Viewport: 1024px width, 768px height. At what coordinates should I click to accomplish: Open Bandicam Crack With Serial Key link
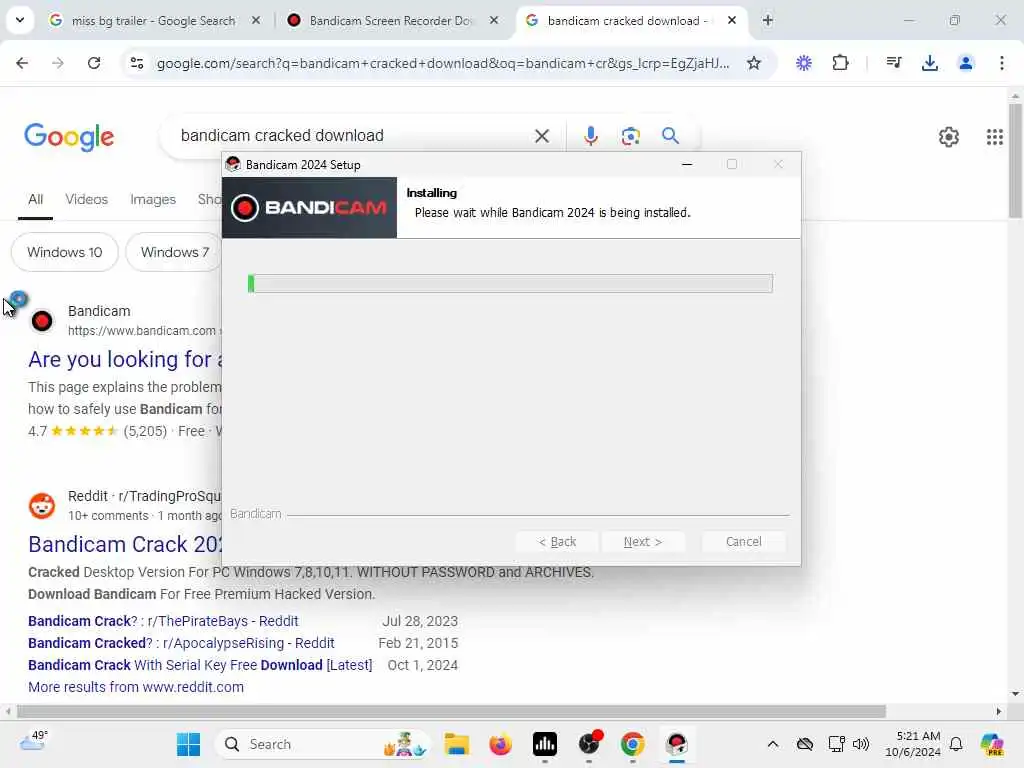pos(200,665)
